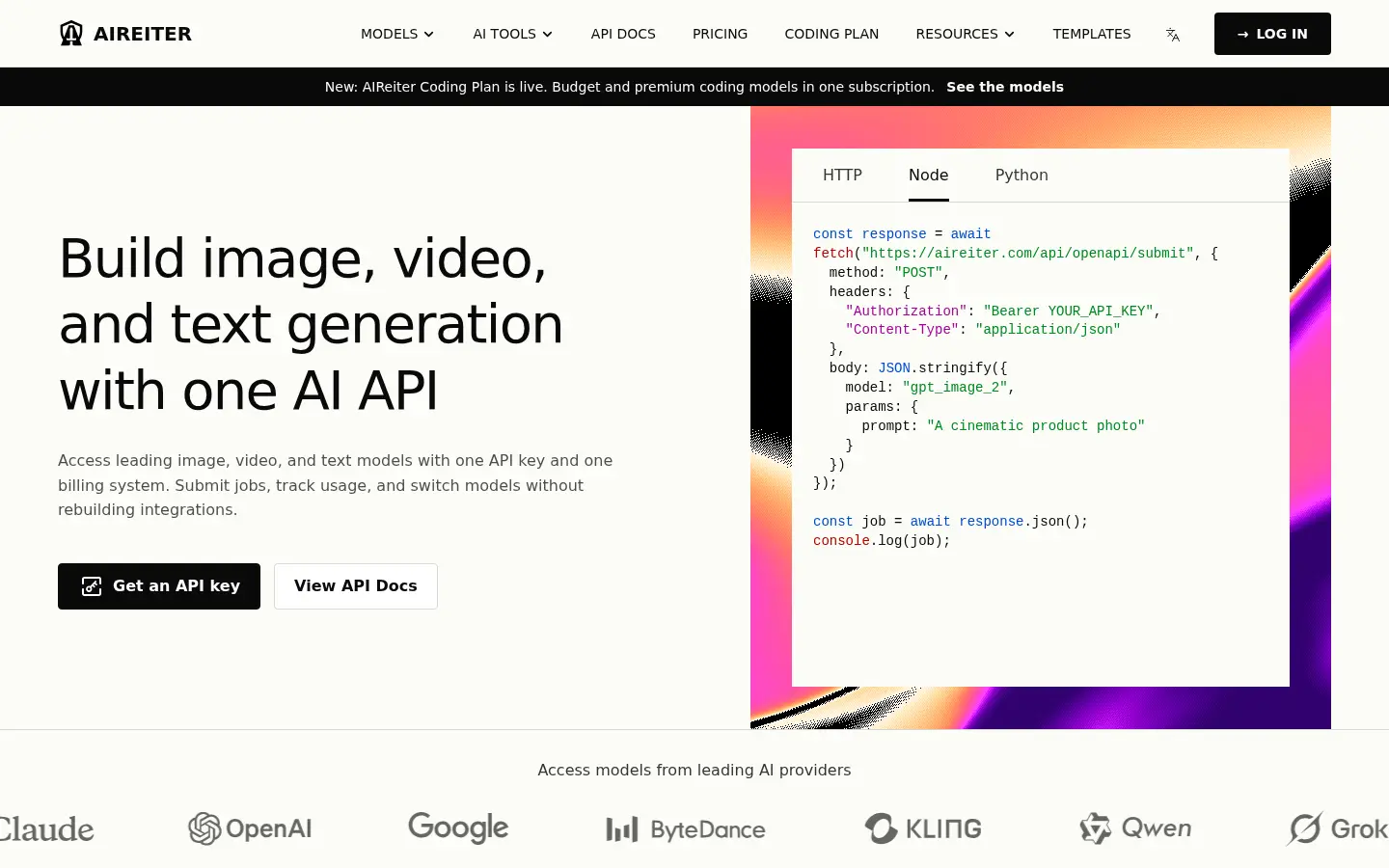Click the fetch URL string in code
This screenshot has width=1389, height=868.
pos(1028,253)
